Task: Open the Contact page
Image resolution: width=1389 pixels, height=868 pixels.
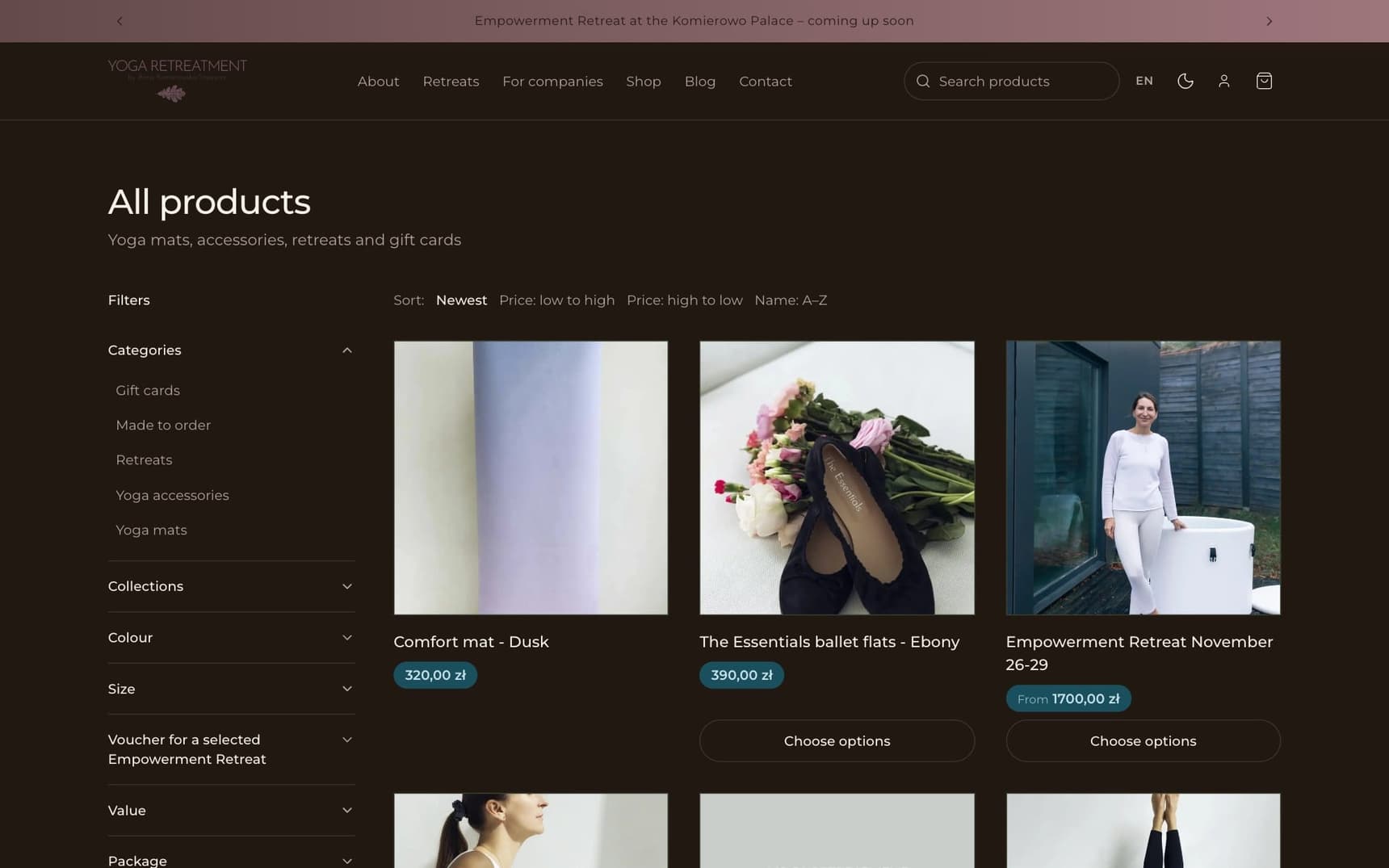Action: (x=766, y=82)
